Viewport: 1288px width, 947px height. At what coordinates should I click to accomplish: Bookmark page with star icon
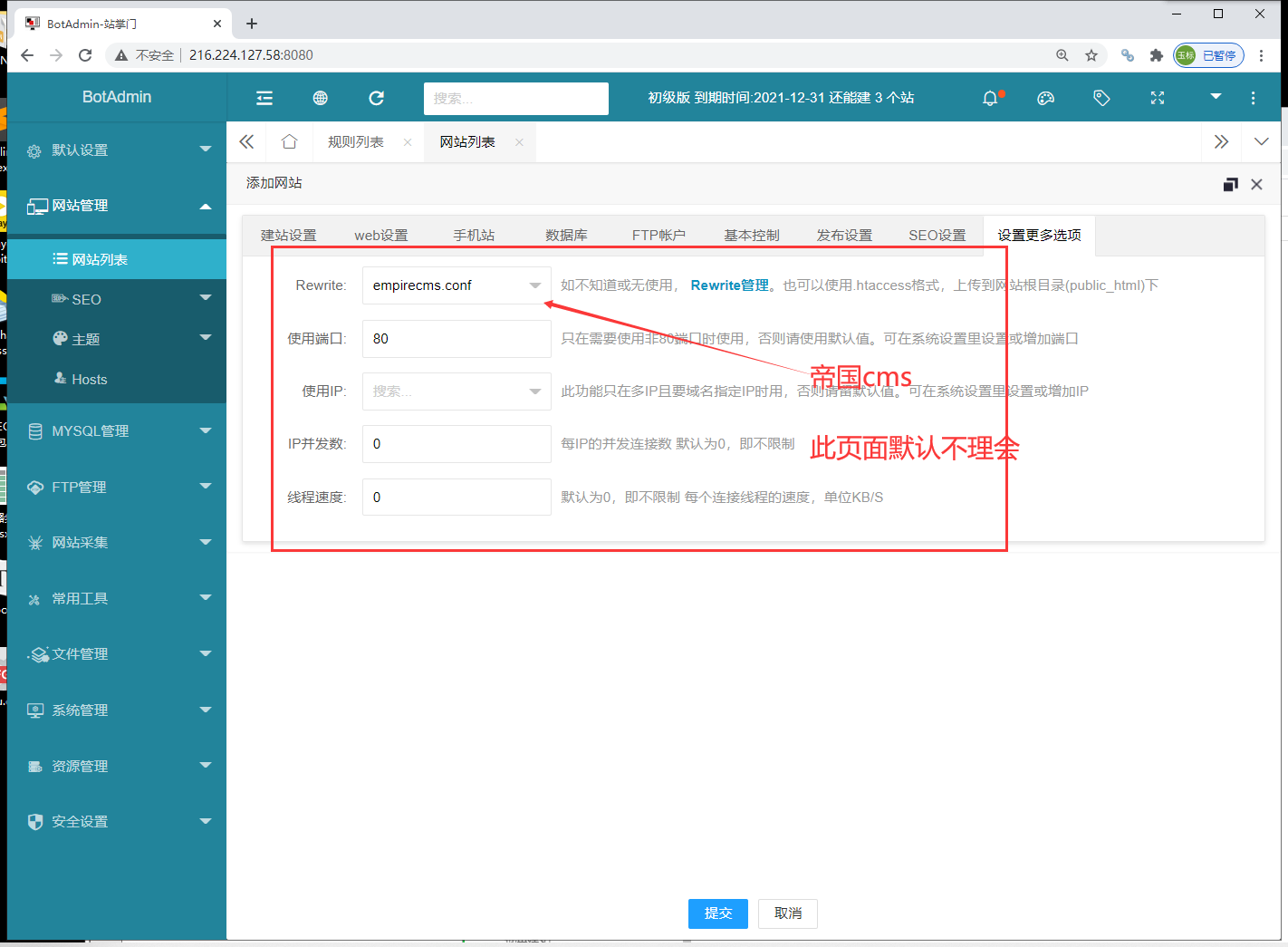tap(1091, 55)
